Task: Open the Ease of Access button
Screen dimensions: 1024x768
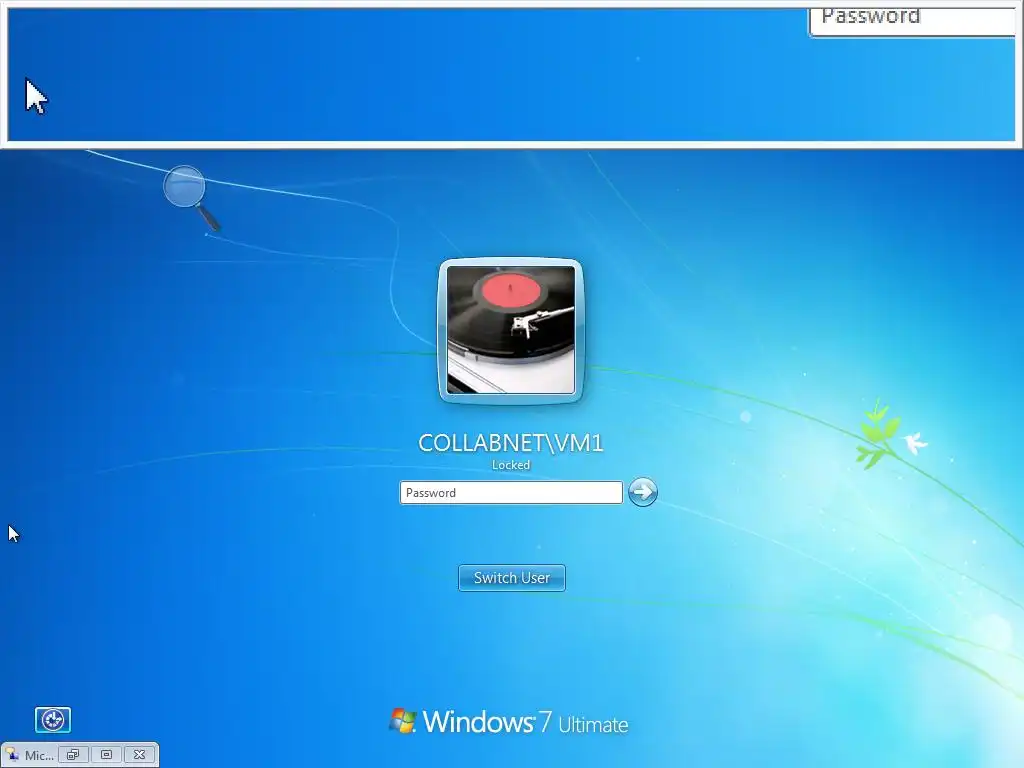Action: 53,720
